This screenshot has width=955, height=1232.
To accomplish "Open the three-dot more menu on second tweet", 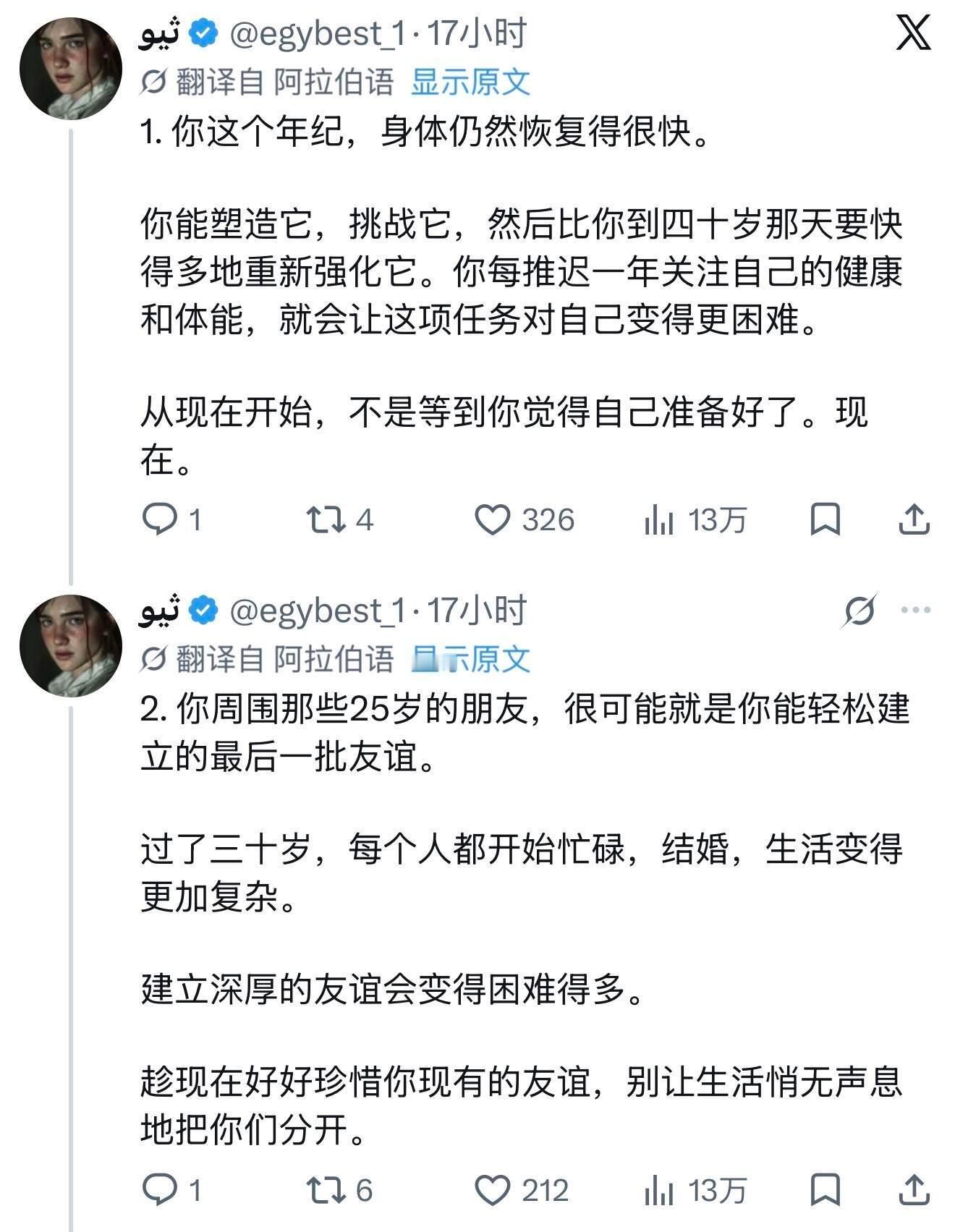I will 916,610.
